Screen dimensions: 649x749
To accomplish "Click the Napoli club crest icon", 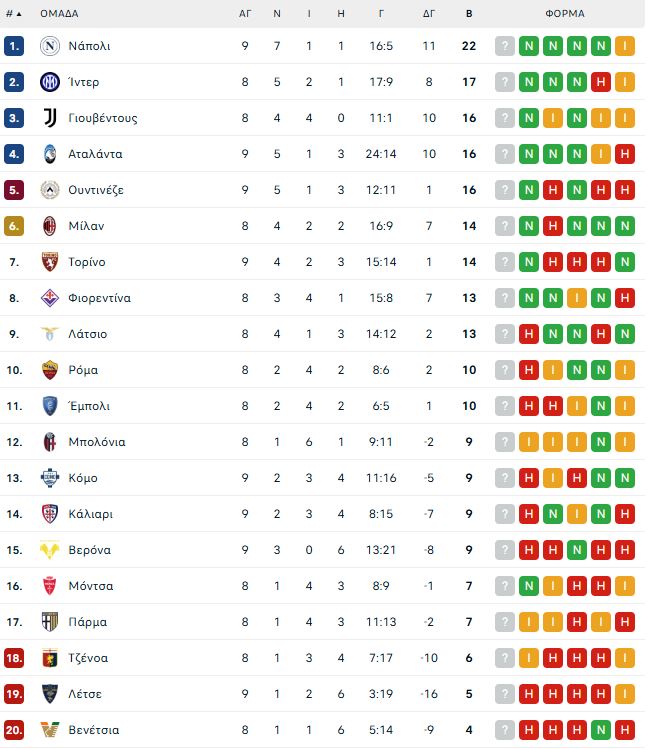I will (x=50, y=46).
